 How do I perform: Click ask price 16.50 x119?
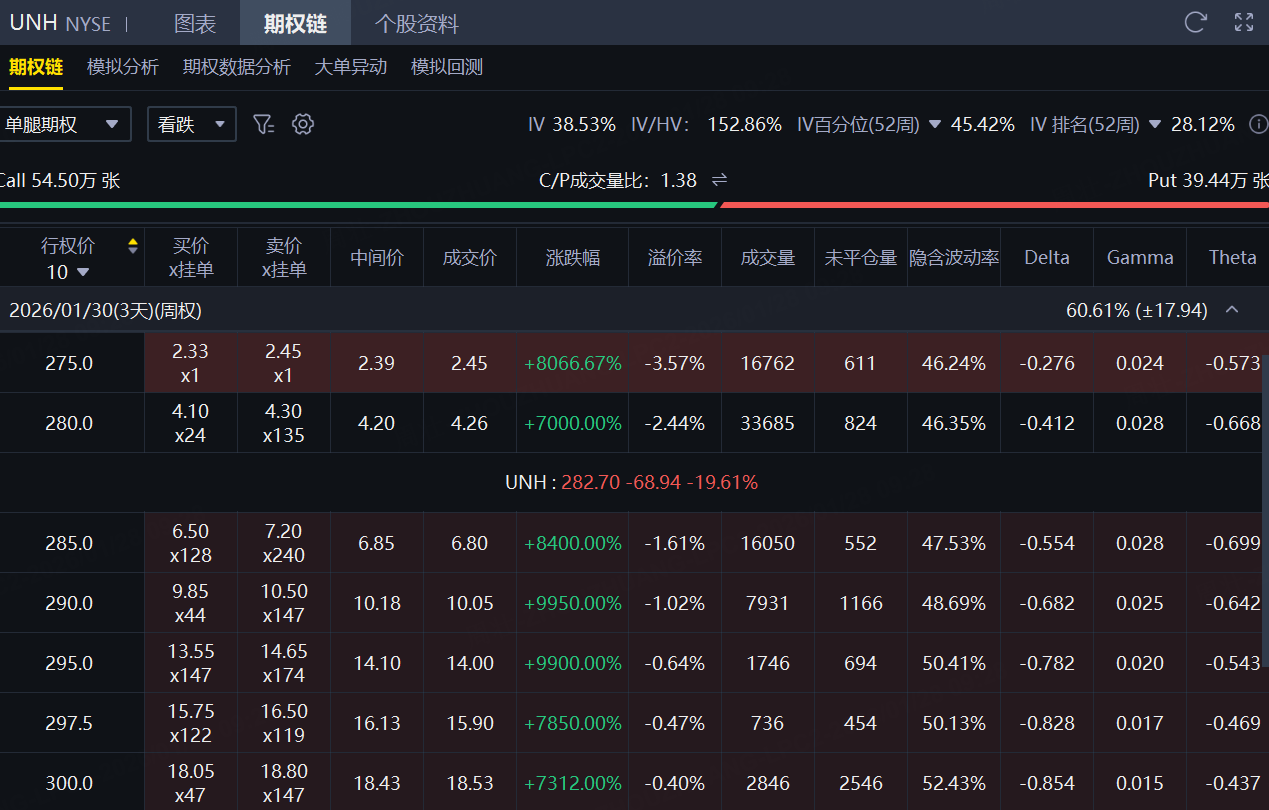click(x=284, y=723)
